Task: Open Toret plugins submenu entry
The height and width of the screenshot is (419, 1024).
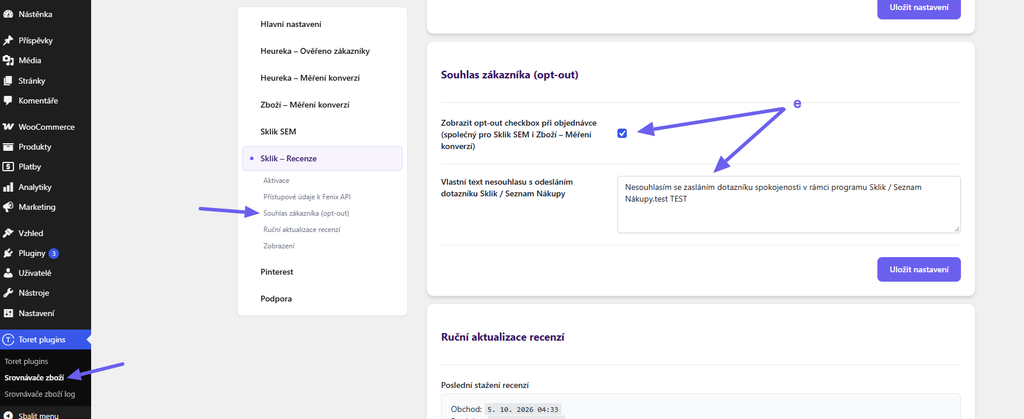Action: [x=26, y=361]
